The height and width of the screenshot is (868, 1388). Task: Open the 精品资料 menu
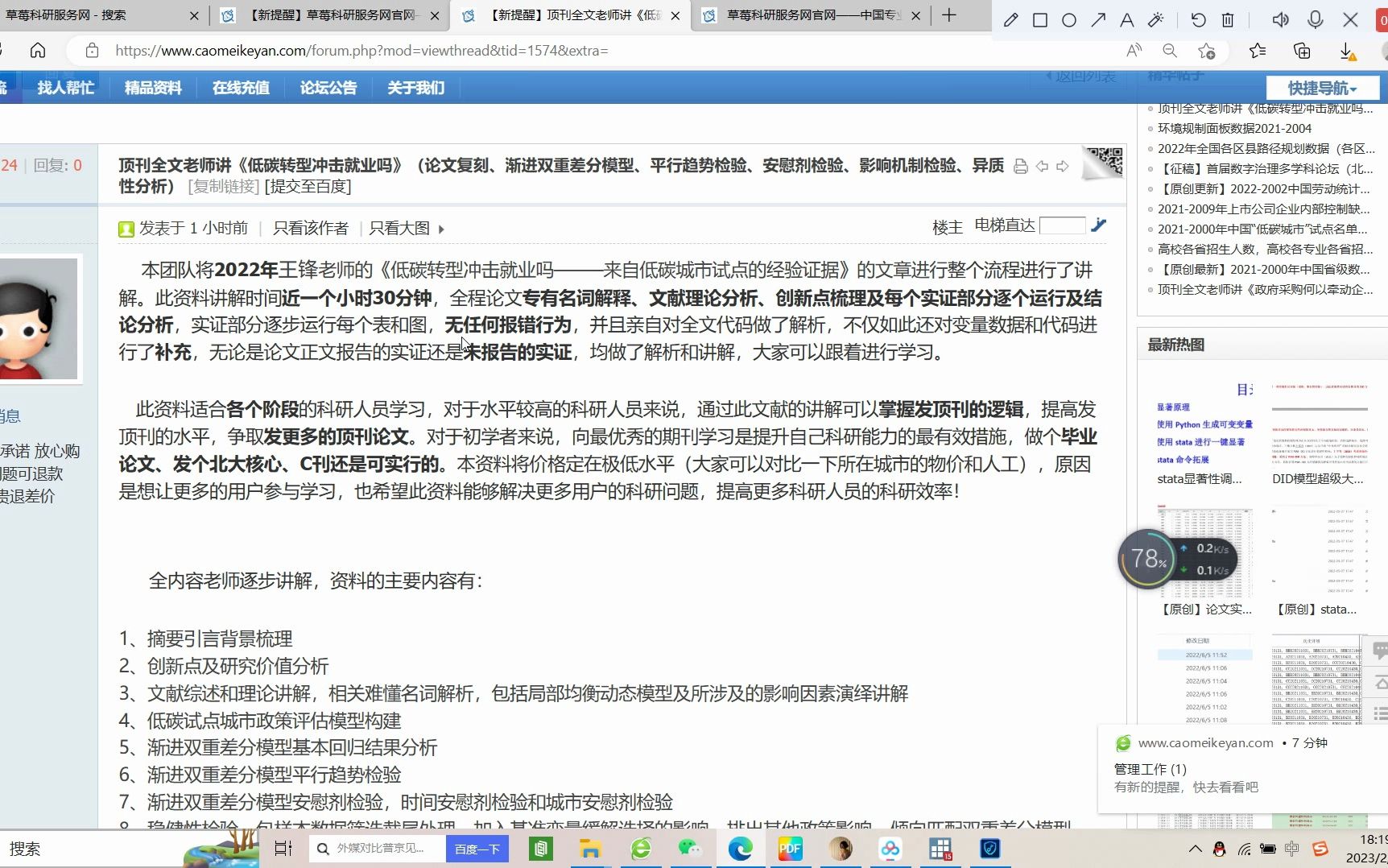point(153,88)
